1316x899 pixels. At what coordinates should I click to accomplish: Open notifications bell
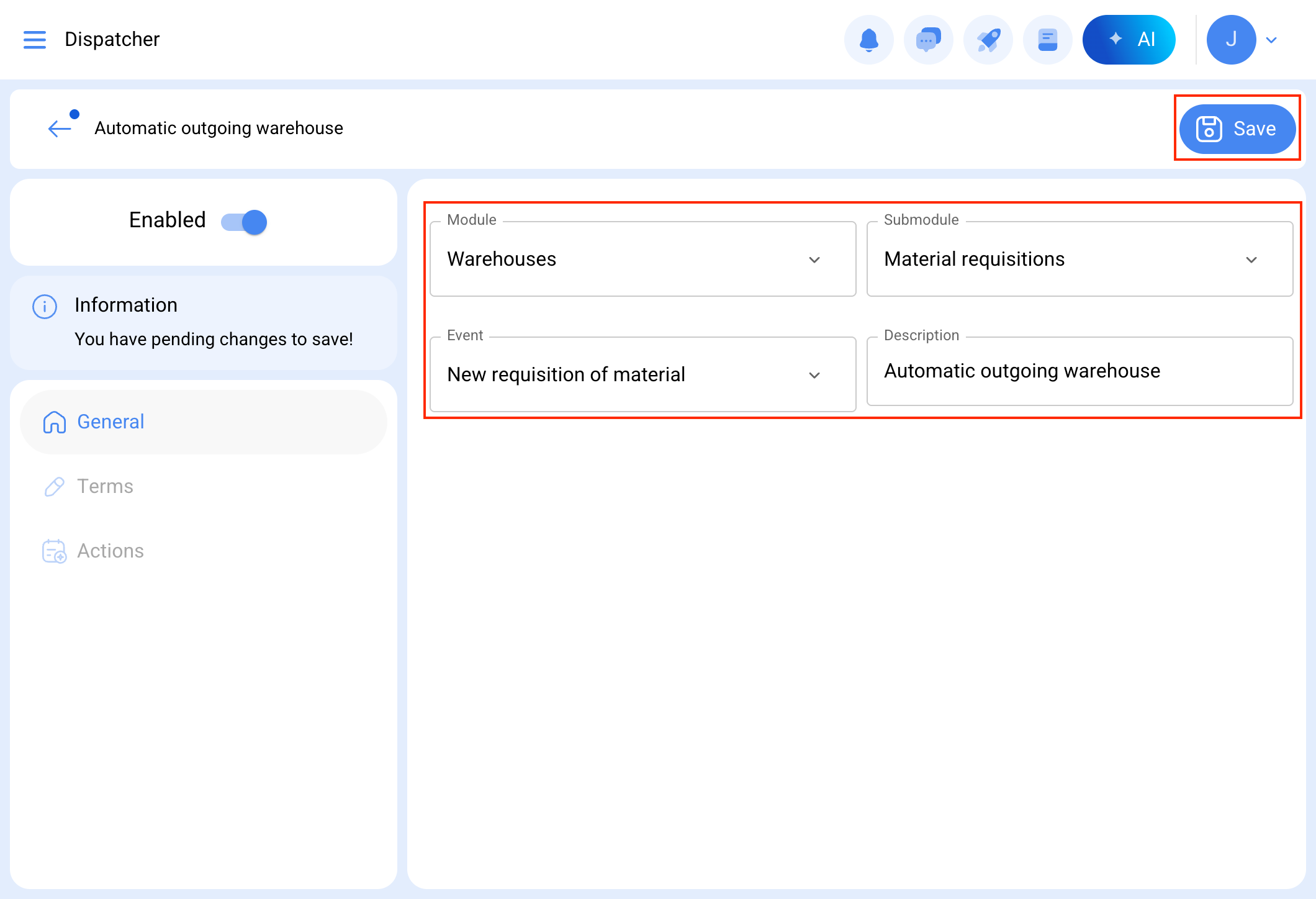tap(869, 40)
